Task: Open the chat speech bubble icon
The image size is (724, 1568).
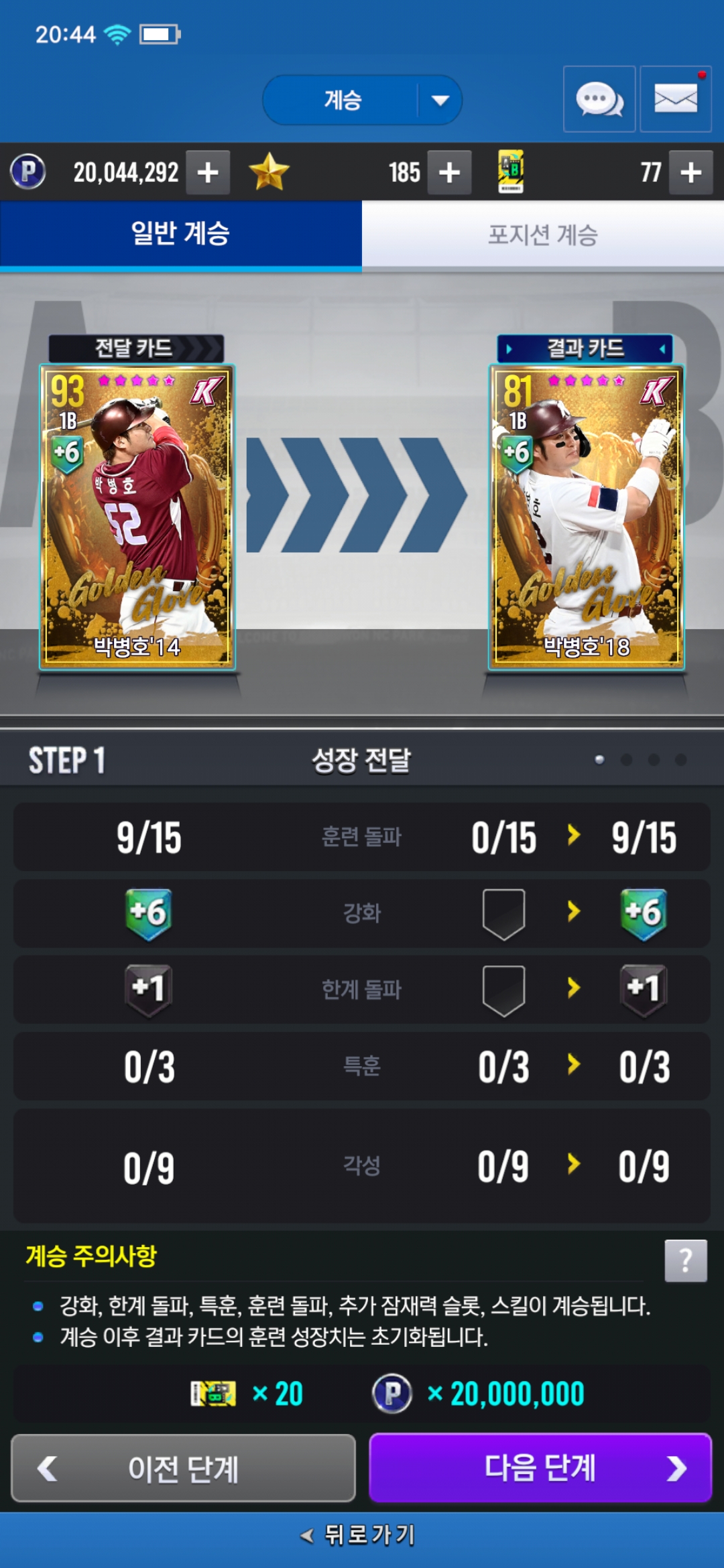Action: tap(599, 99)
